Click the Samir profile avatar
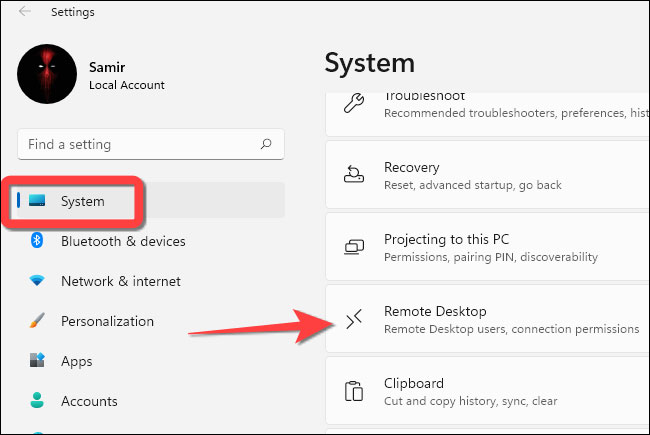 coord(47,74)
